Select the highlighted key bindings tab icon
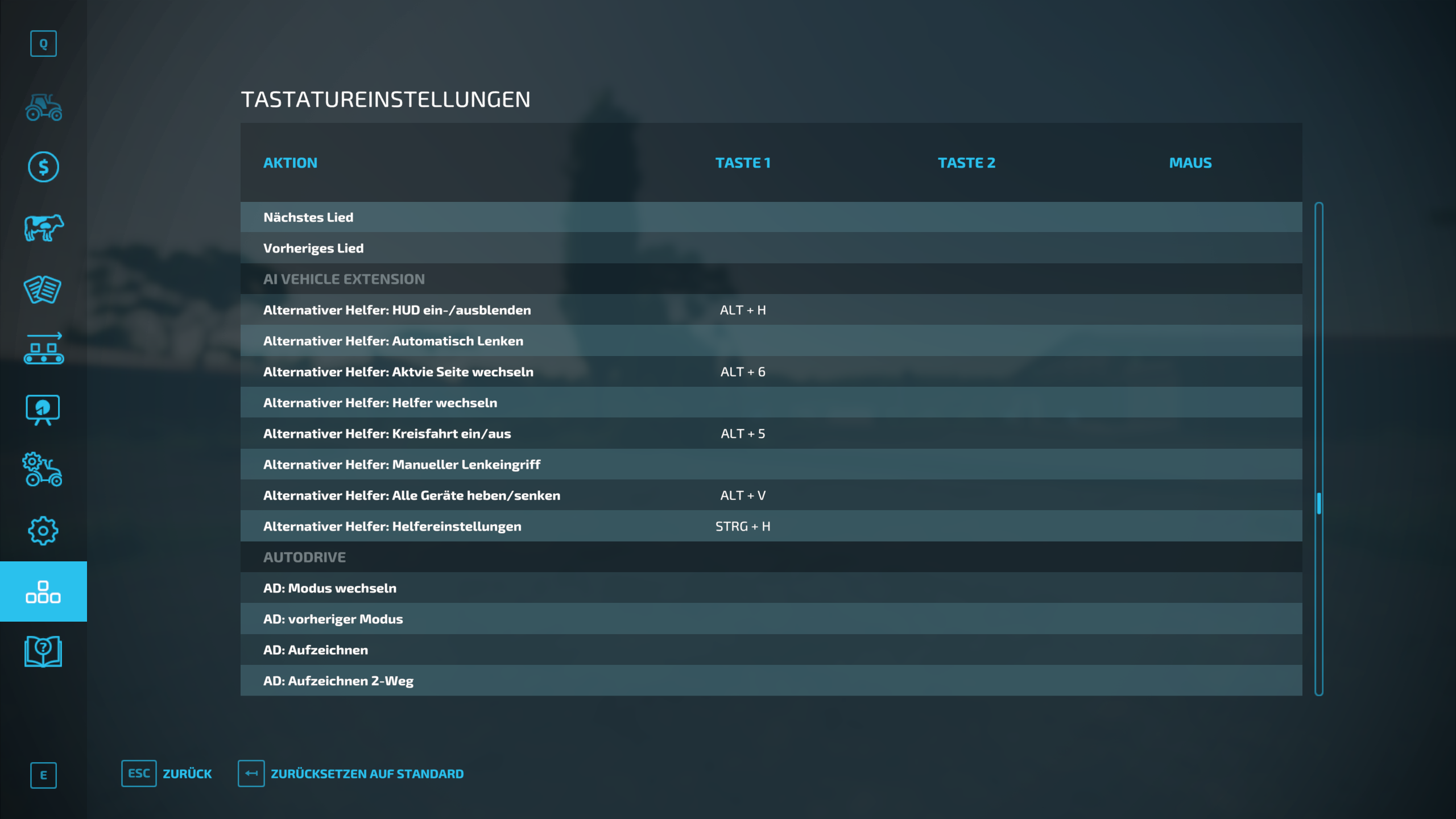The image size is (1456, 819). [x=43, y=591]
